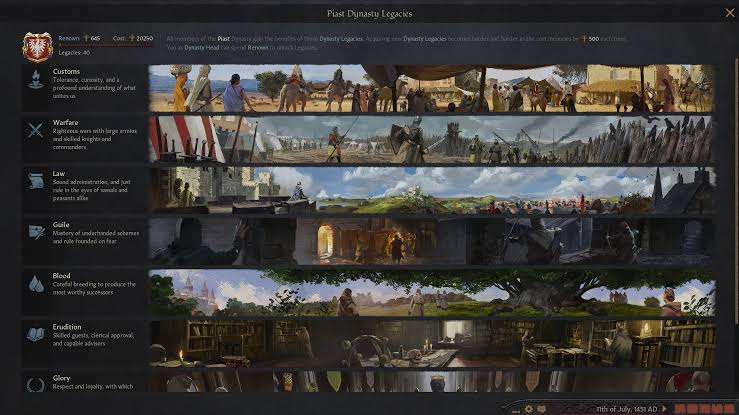Click the icon right of the gear
Image resolution: width=739 pixels, height=415 pixels.
pyautogui.click(x=542, y=409)
